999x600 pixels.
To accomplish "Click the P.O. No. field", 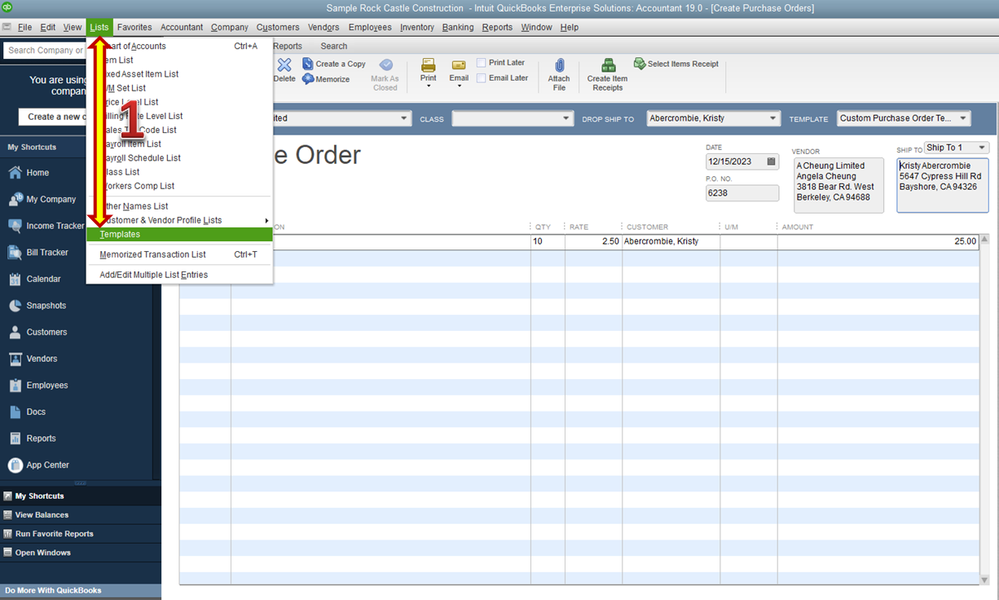I will coord(742,193).
